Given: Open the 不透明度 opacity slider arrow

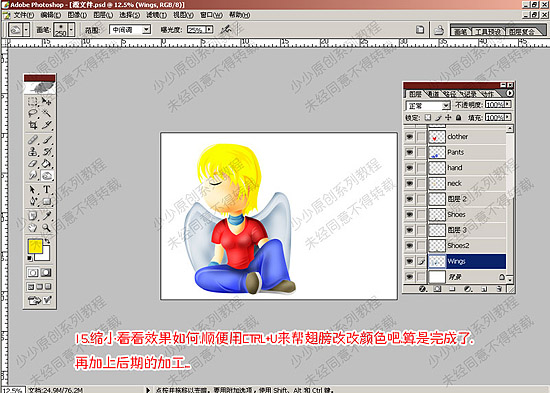Looking at the screenshot, I should point(508,104).
